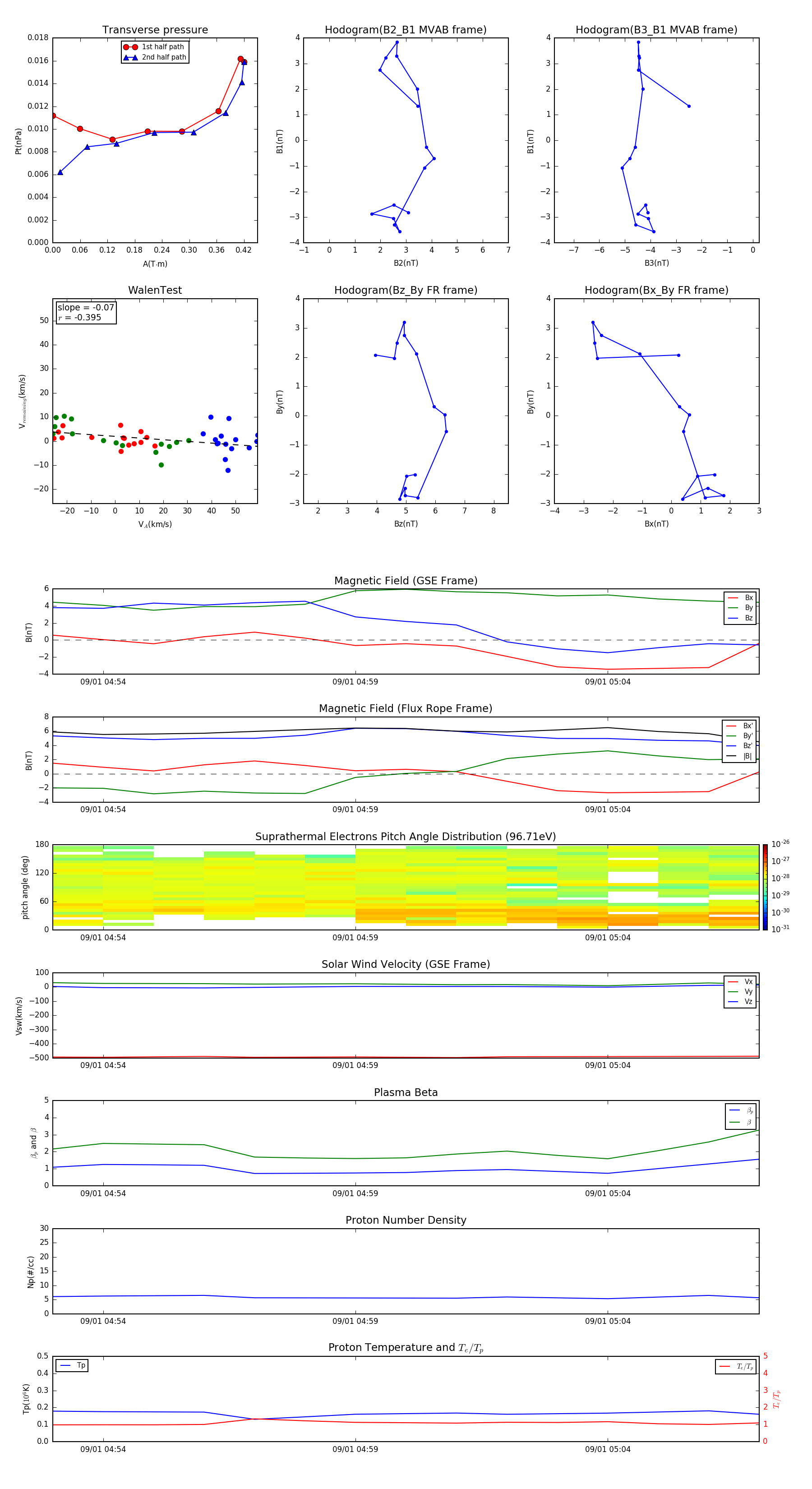This screenshot has width=812, height=1489.
Task: Click the Bz entry in GSE legend
Action: point(740,618)
